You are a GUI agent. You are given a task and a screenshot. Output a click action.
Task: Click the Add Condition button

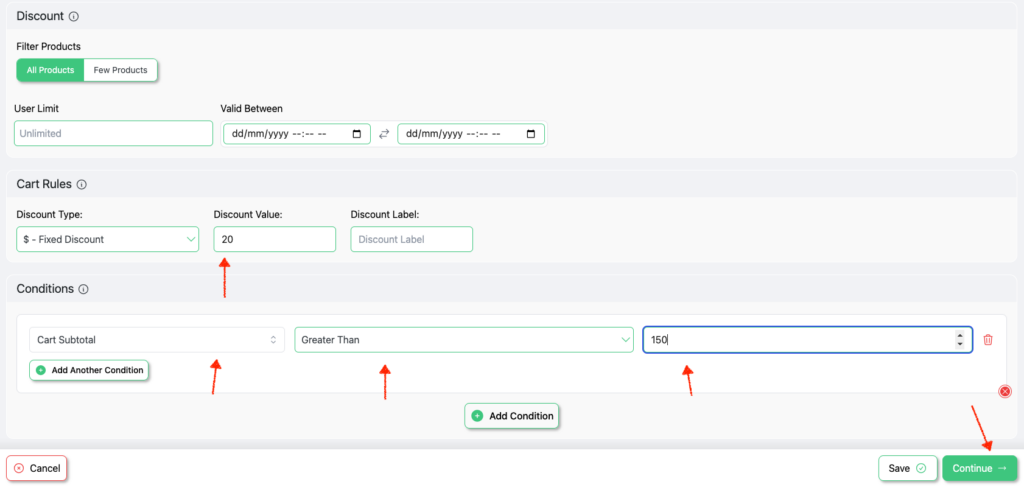coord(512,416)
